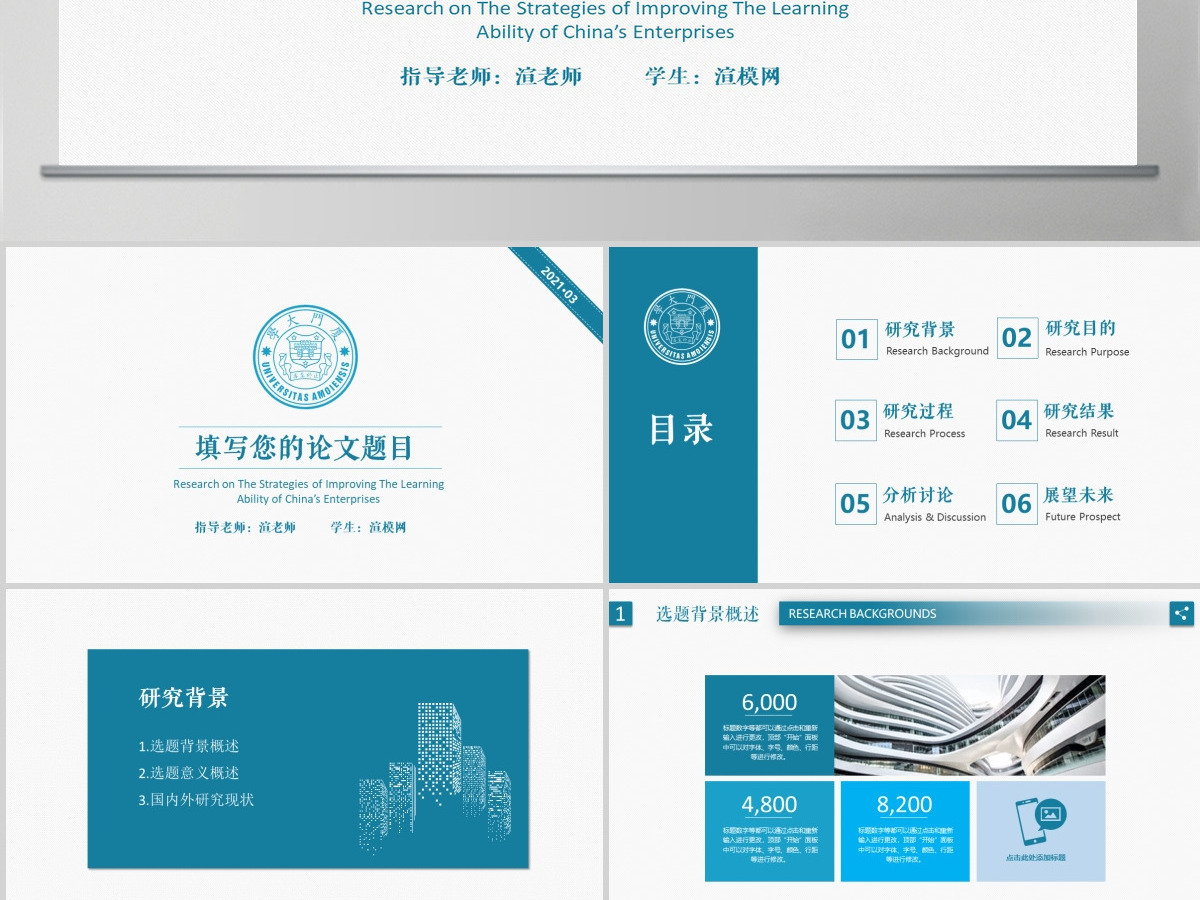Click 指导老师 line on the cover slide
This screenshot has height=900, width=1200.
245,527
